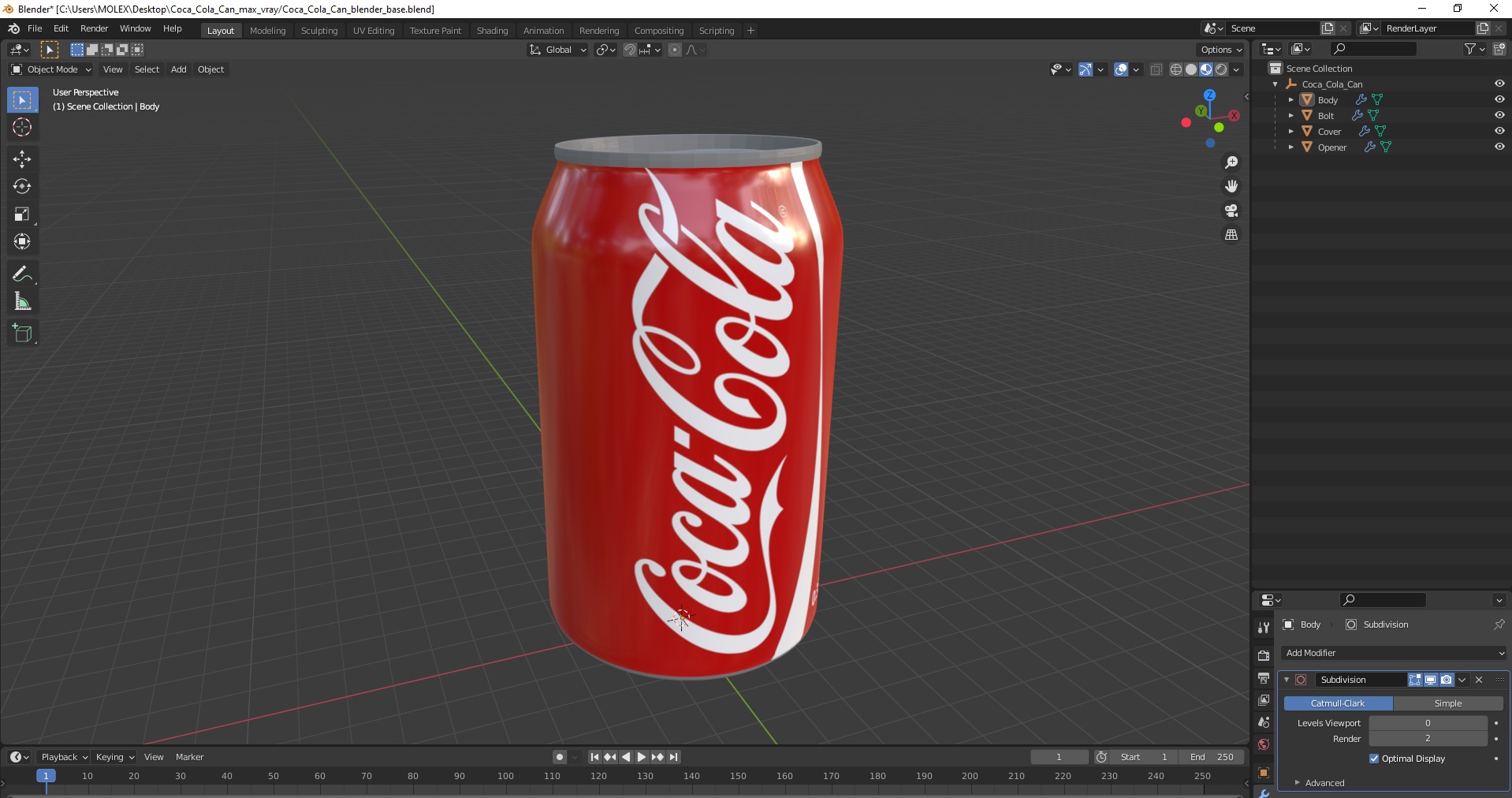Expand the Opener item in outliner
The width and height of the screenshot is (1512, 798).
tap(1290, 147)
